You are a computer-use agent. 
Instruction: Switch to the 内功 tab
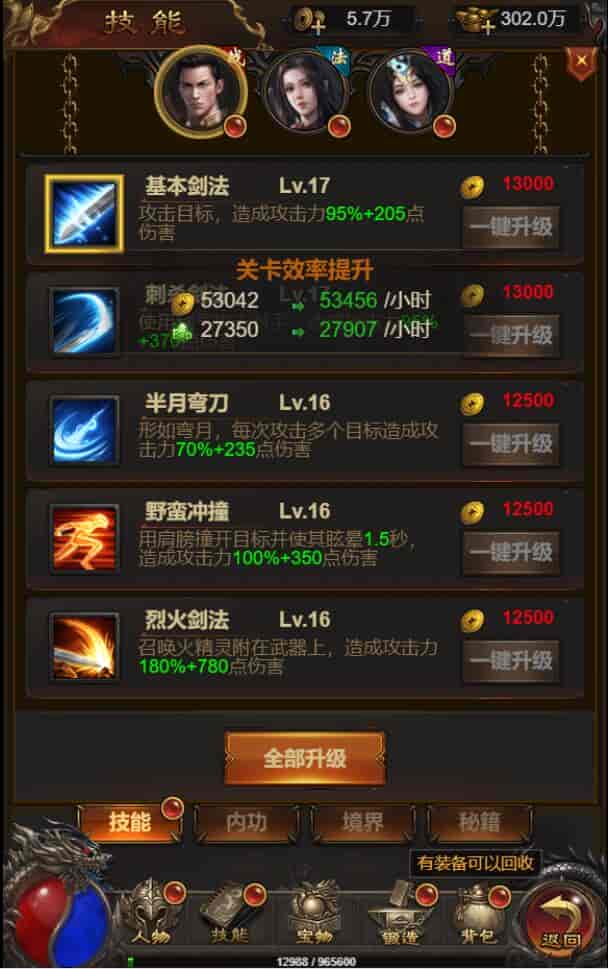246,823
